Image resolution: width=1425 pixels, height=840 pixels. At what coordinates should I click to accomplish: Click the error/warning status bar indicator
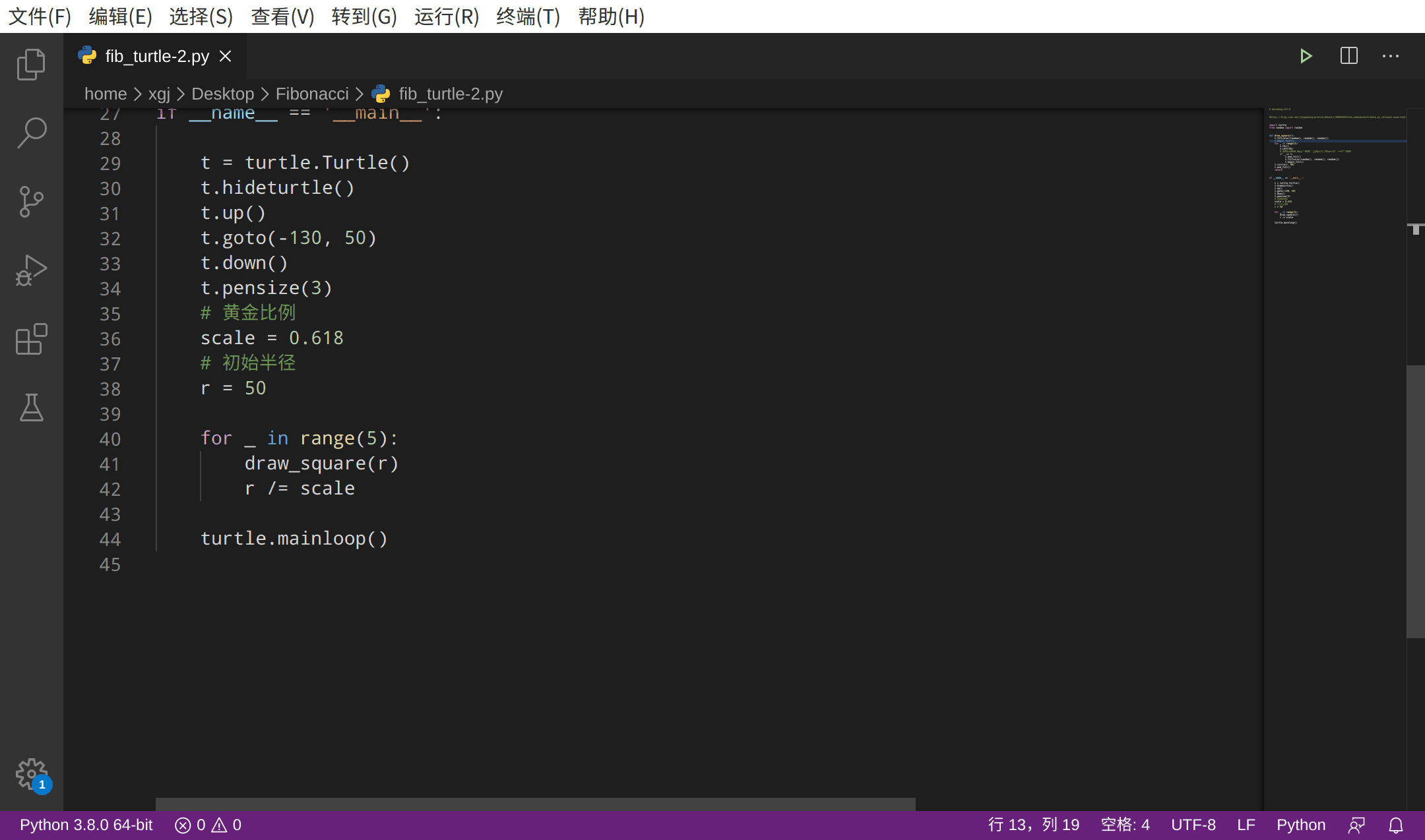coord(208,824)
